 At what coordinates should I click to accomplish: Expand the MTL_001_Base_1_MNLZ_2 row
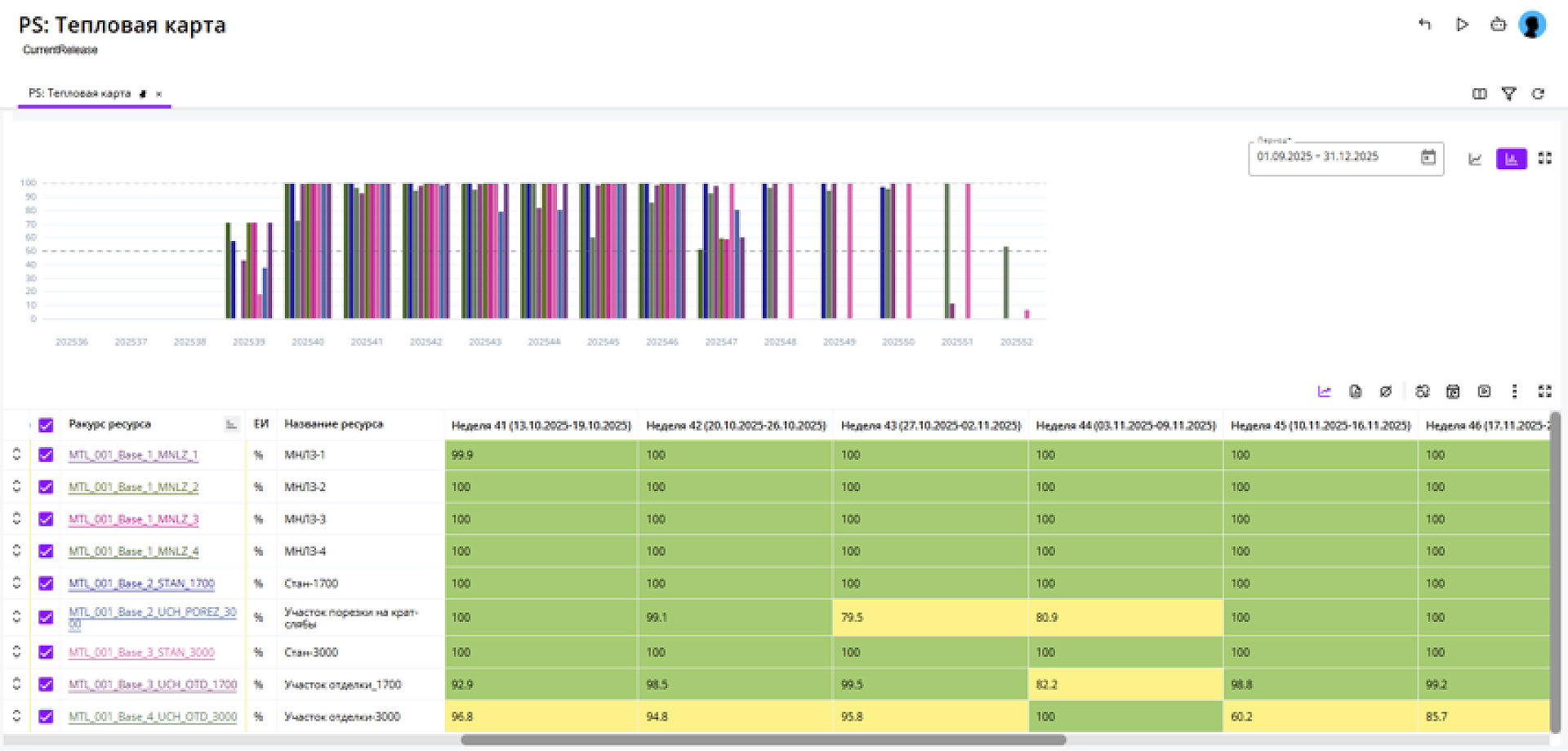tap(16, 487)
